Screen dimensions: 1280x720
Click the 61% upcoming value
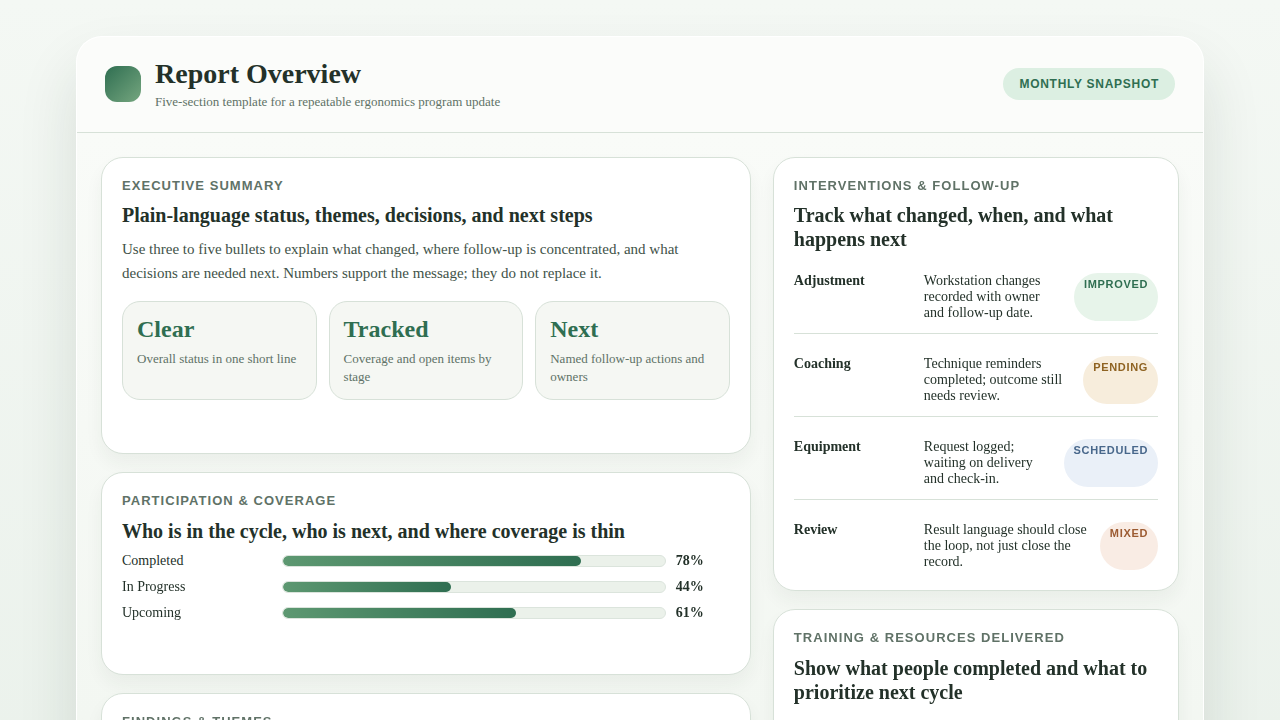pos(689,613)
